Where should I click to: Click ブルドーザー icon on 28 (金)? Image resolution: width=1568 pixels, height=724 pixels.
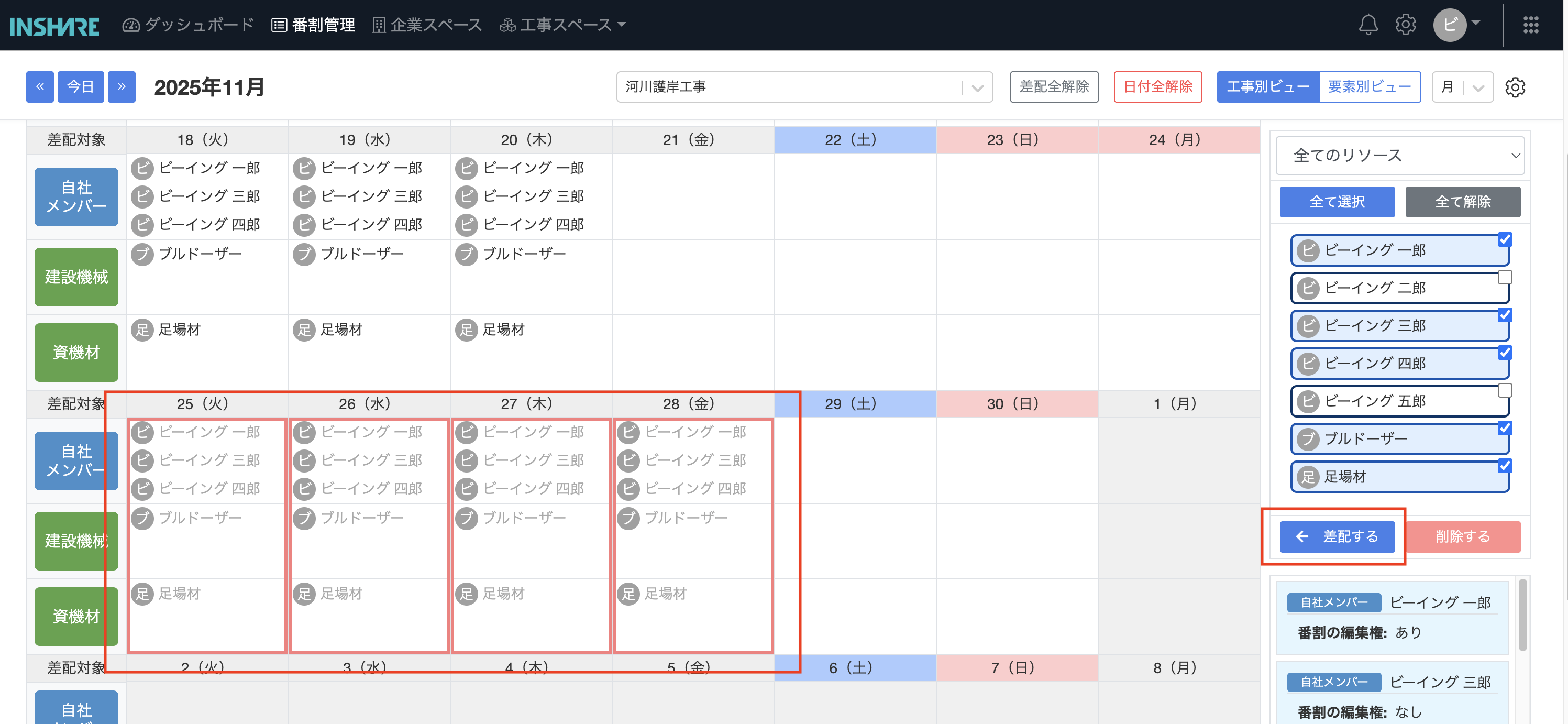(628, 518)
